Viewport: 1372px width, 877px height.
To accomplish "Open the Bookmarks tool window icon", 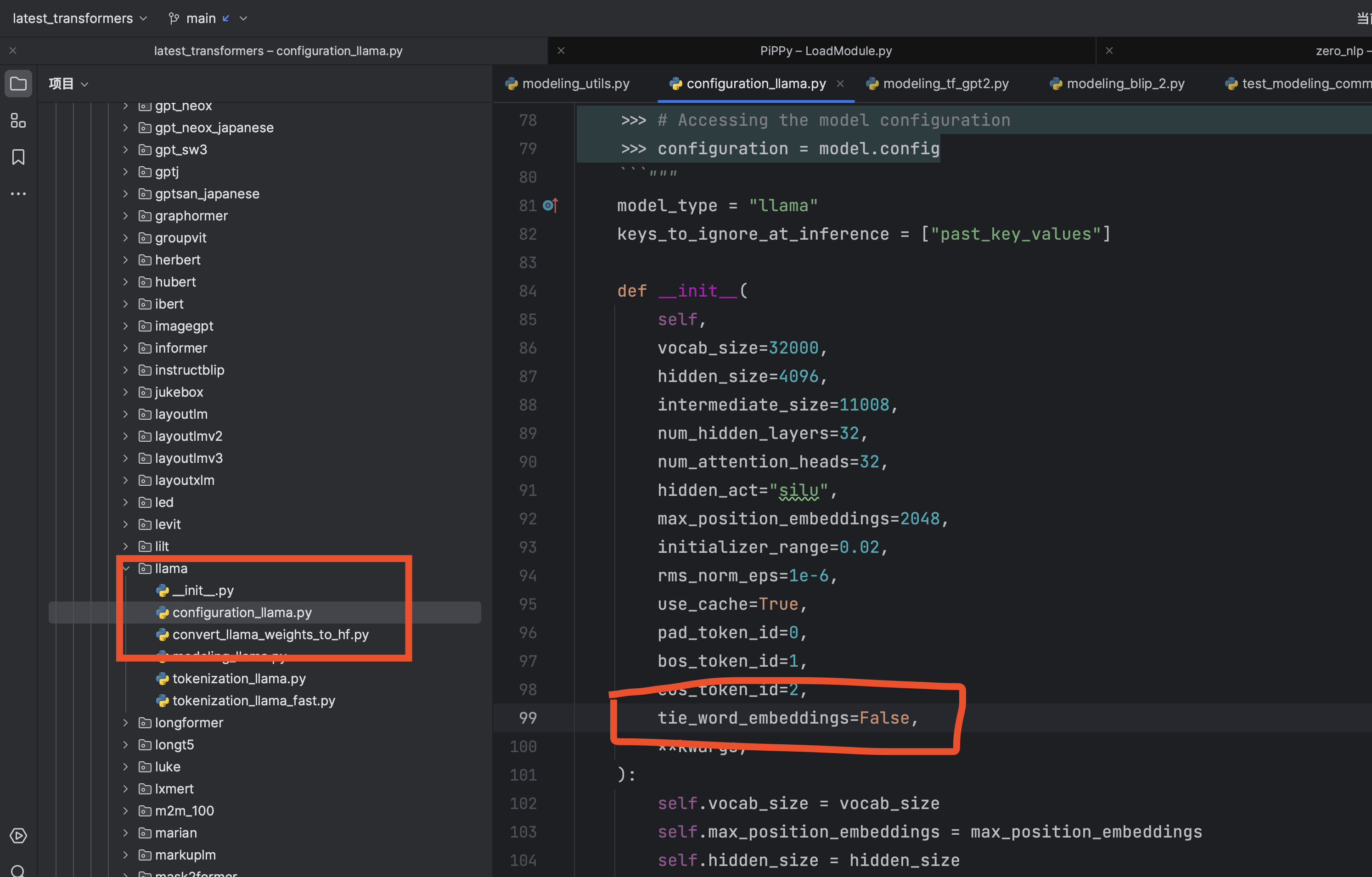I will pos(18,157).
